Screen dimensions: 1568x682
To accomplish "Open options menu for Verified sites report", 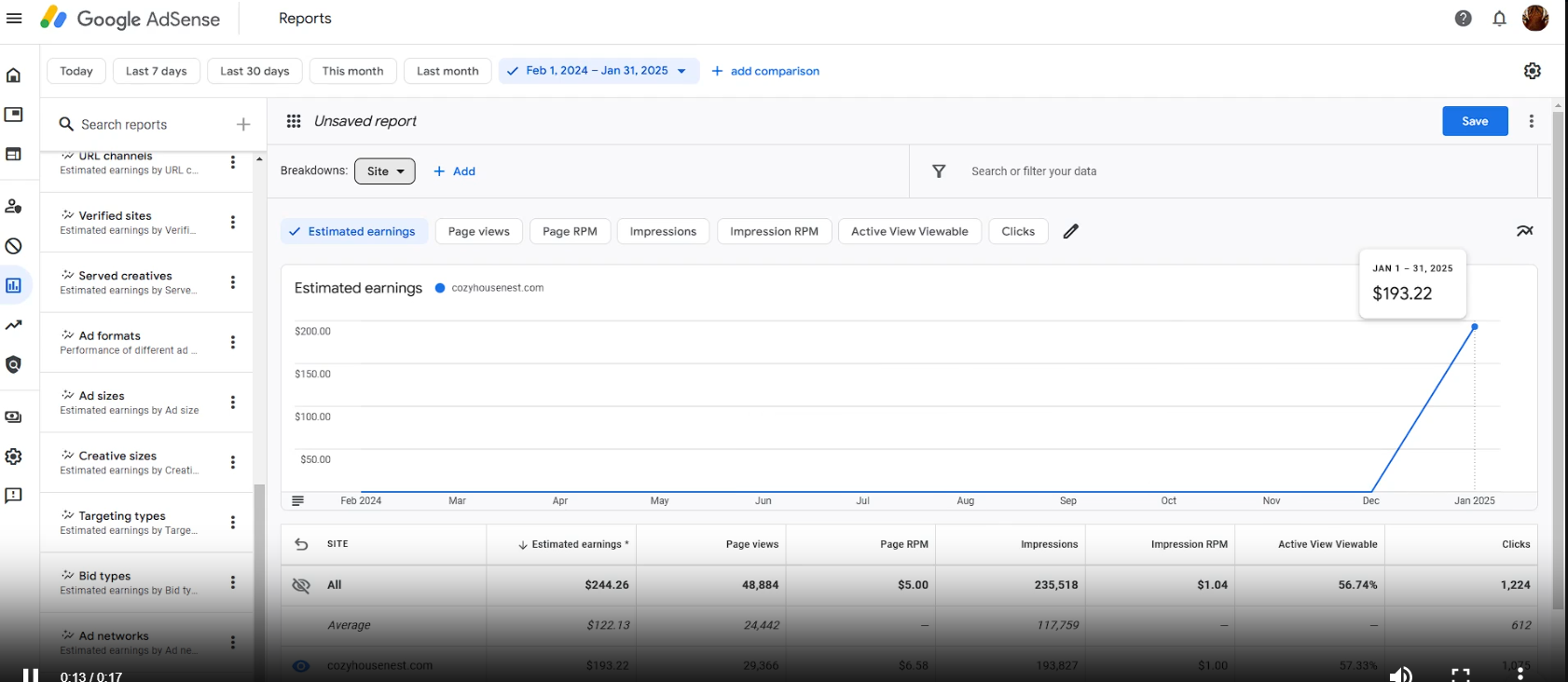I will pyautogui.click(x=233, y=223).
